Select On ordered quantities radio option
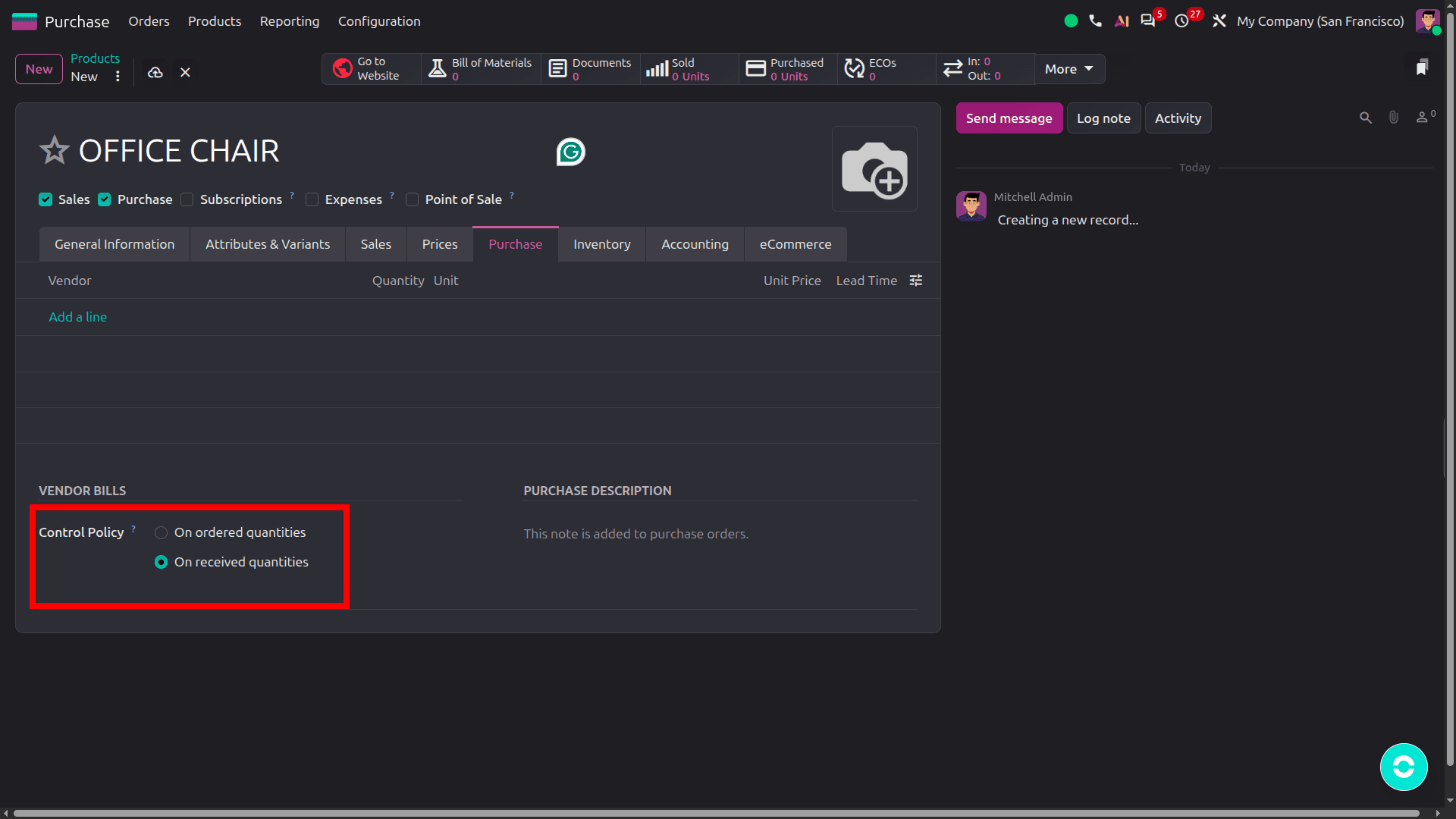The width and height of the screenshot is (1456, 819). [161, 532]
